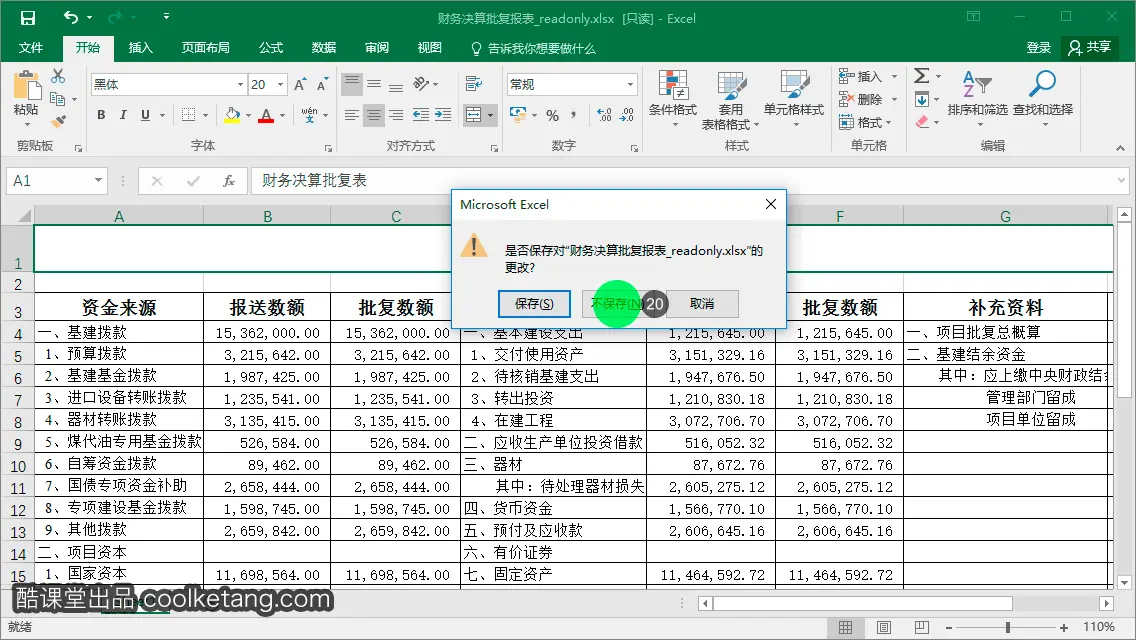Screen dimensions: 1136x640
Task: Switch to the 视图 ribbon tab
Action: click(430, 48)
